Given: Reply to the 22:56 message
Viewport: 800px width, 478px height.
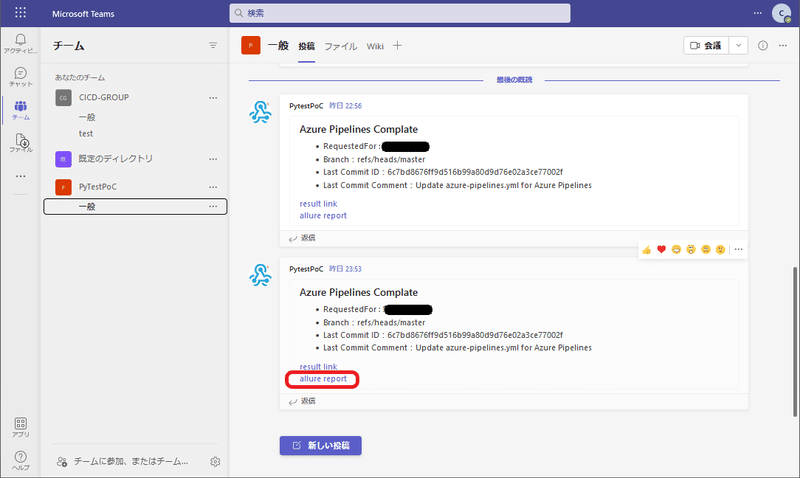Looking at the screenshot, I should (x=302, y=238).
